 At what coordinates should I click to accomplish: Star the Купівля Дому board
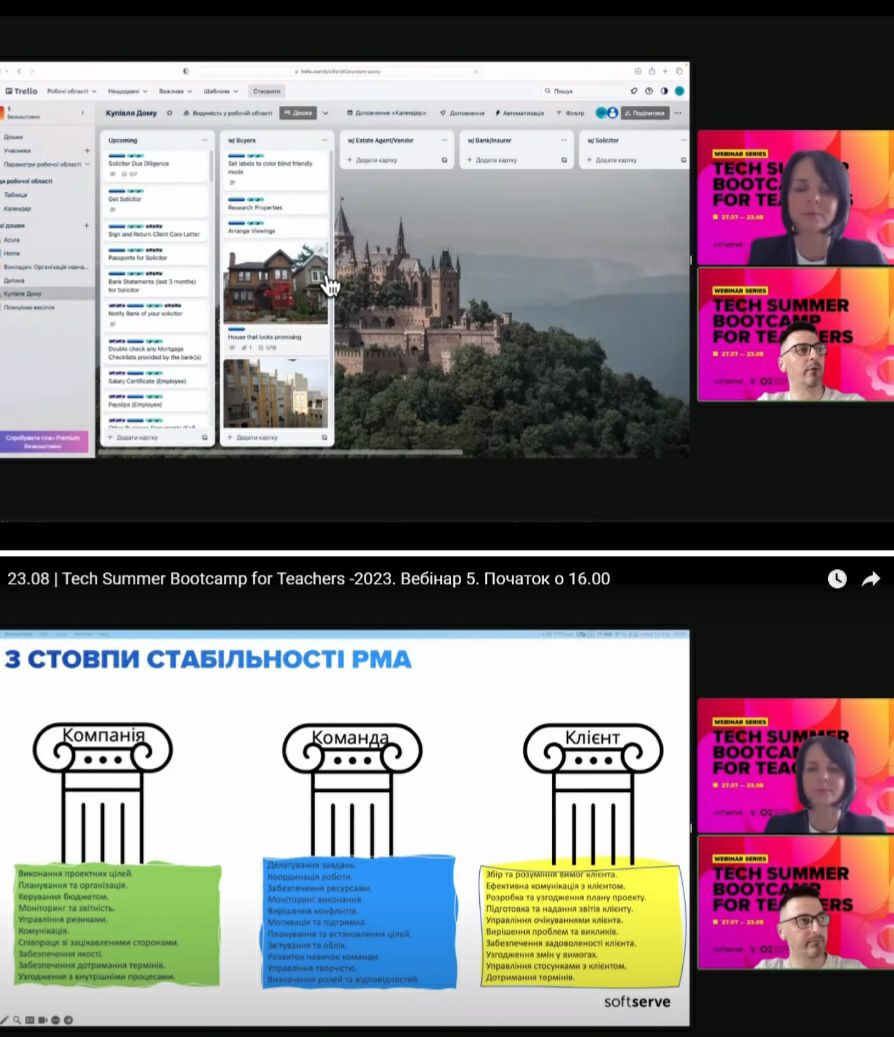tap(170, 113)
